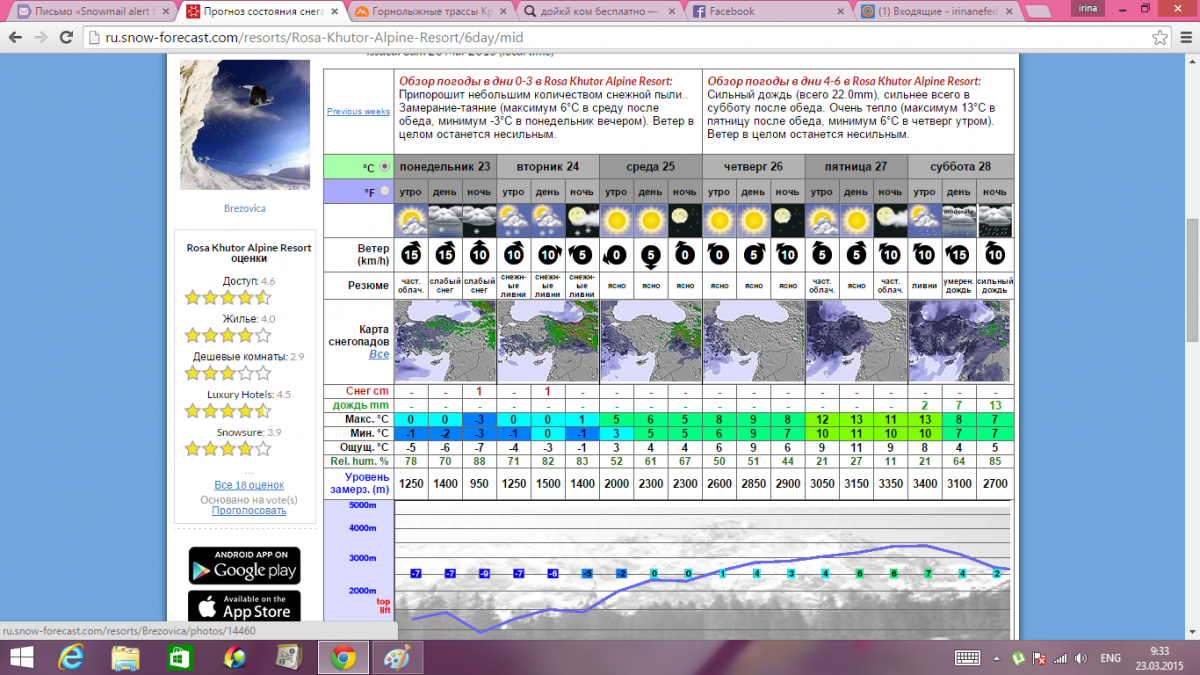Click the Snowsure star rating row
The height and width of the screenshot is (675, 1200).
(228, 449)
